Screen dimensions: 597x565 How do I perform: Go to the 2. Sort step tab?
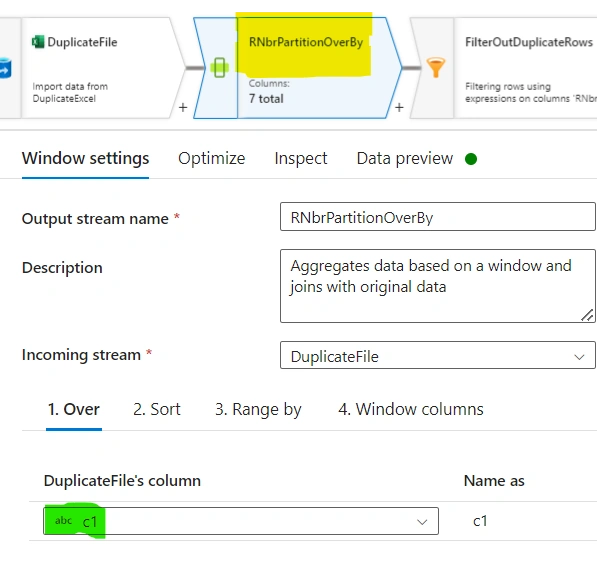point(157,410)
